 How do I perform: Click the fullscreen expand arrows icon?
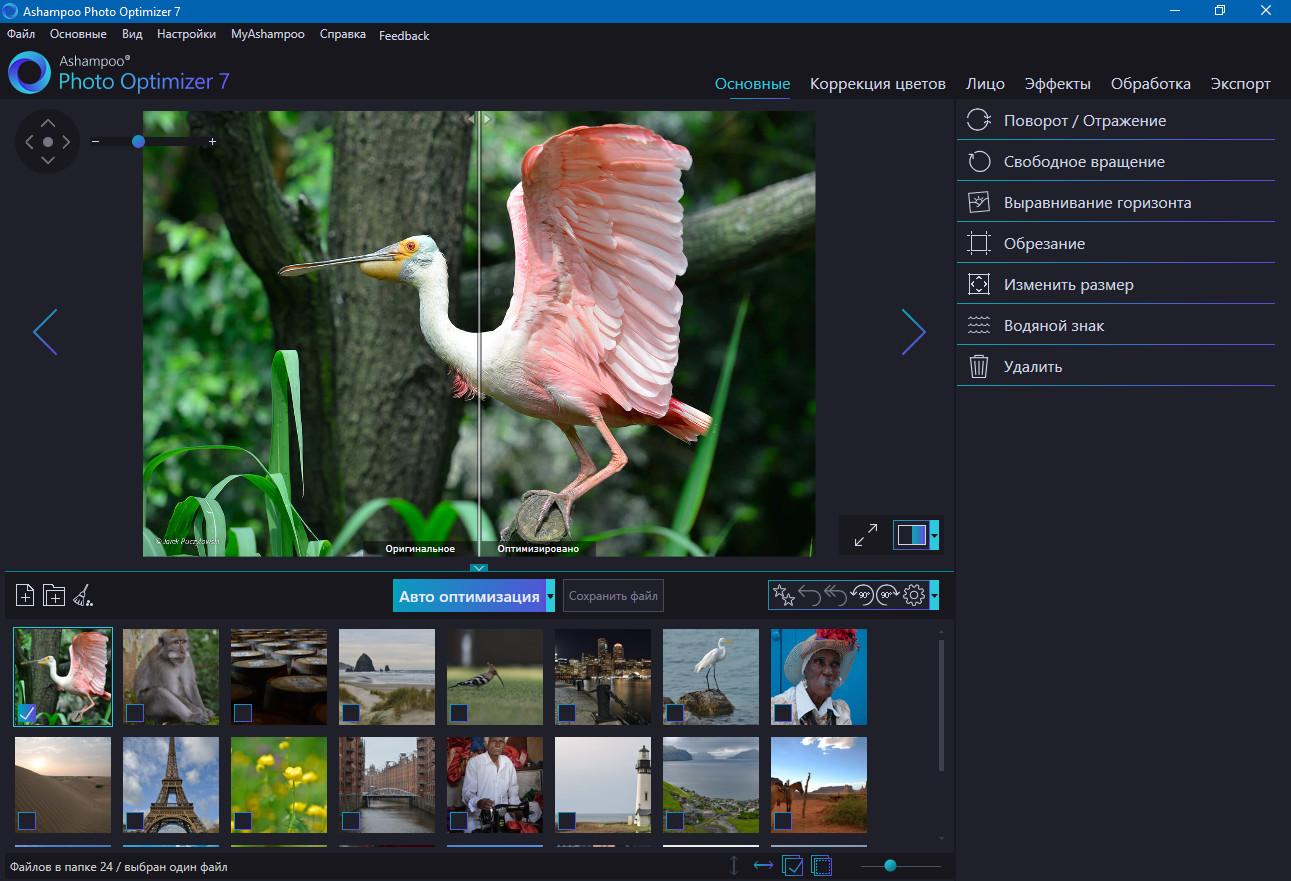866,535
